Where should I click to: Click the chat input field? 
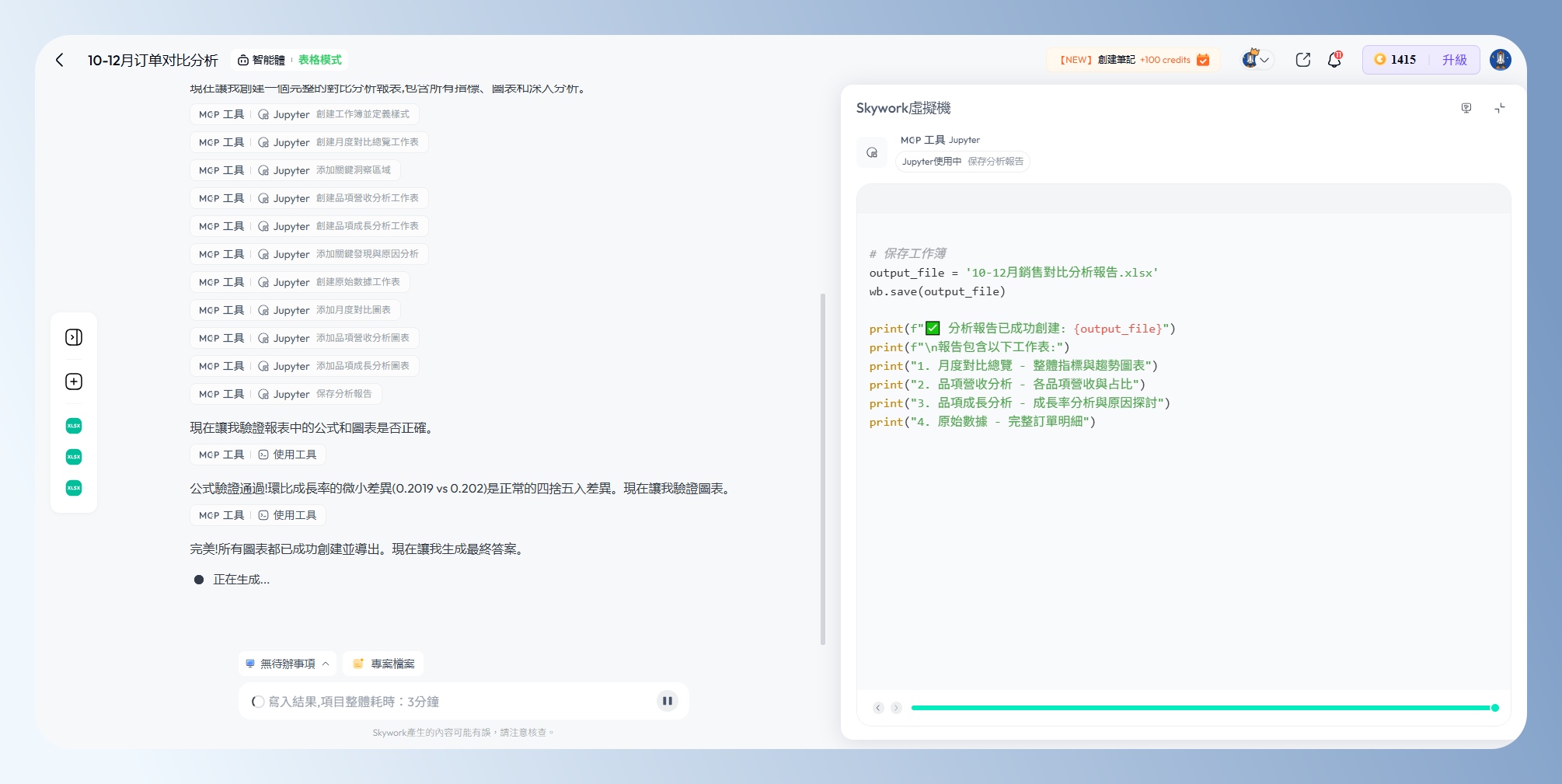tap(463, 701)
